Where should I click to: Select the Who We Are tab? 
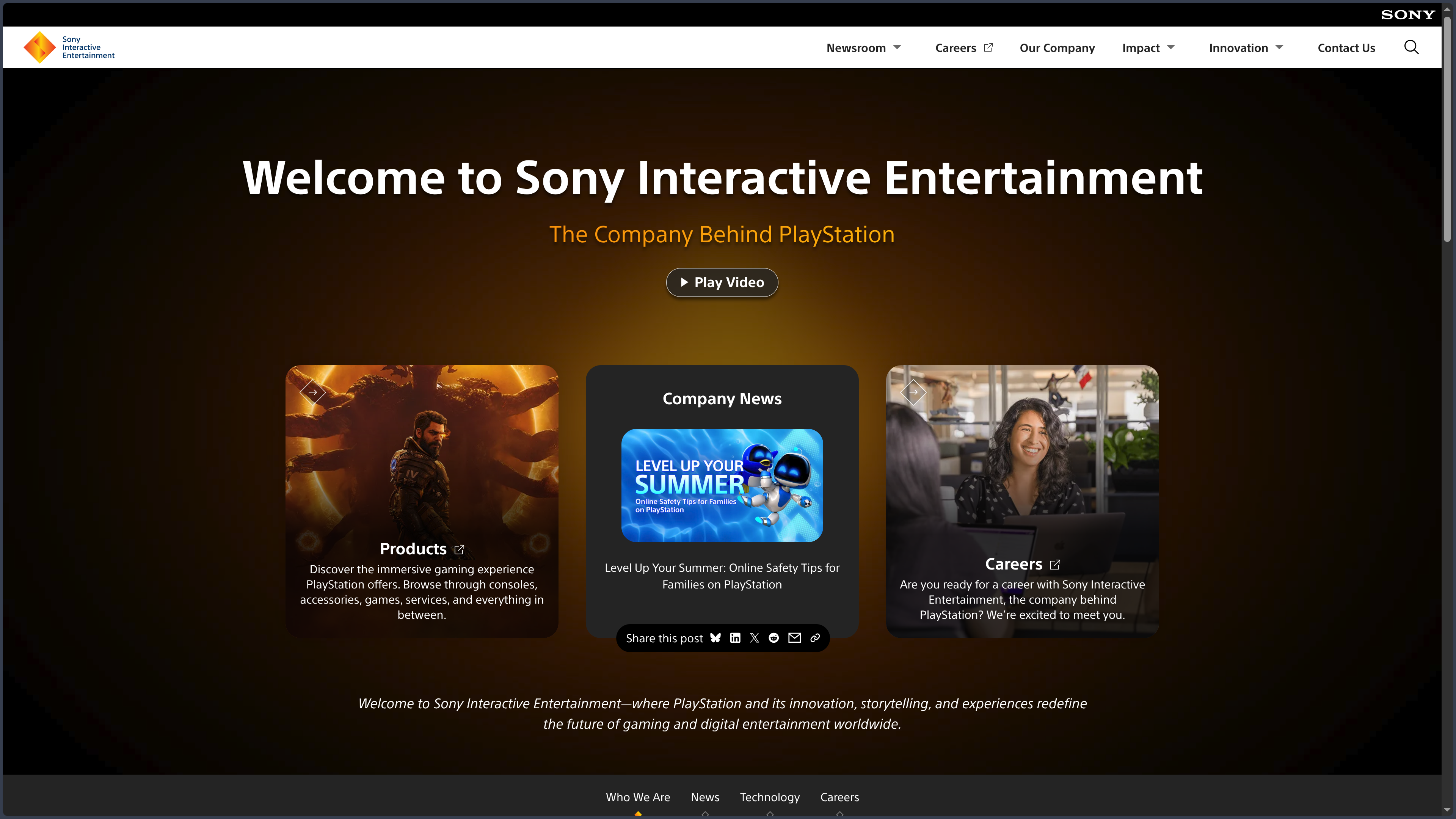click(x=637, y=797)
